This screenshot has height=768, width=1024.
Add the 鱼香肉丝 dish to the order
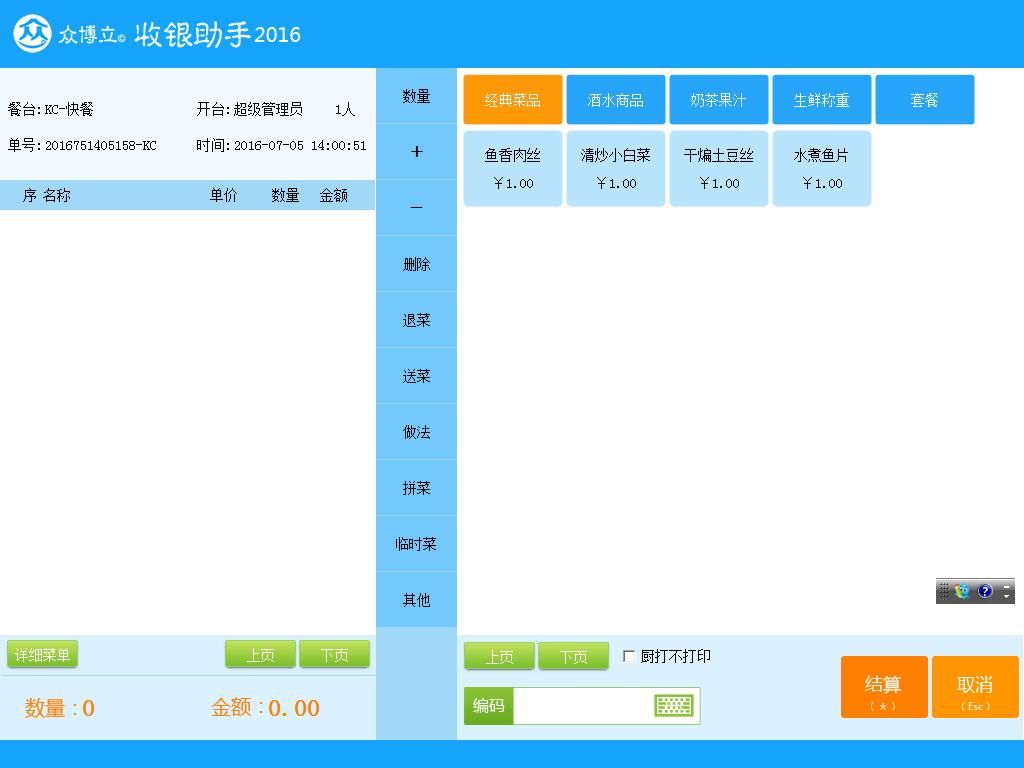[x=513, y=168]
